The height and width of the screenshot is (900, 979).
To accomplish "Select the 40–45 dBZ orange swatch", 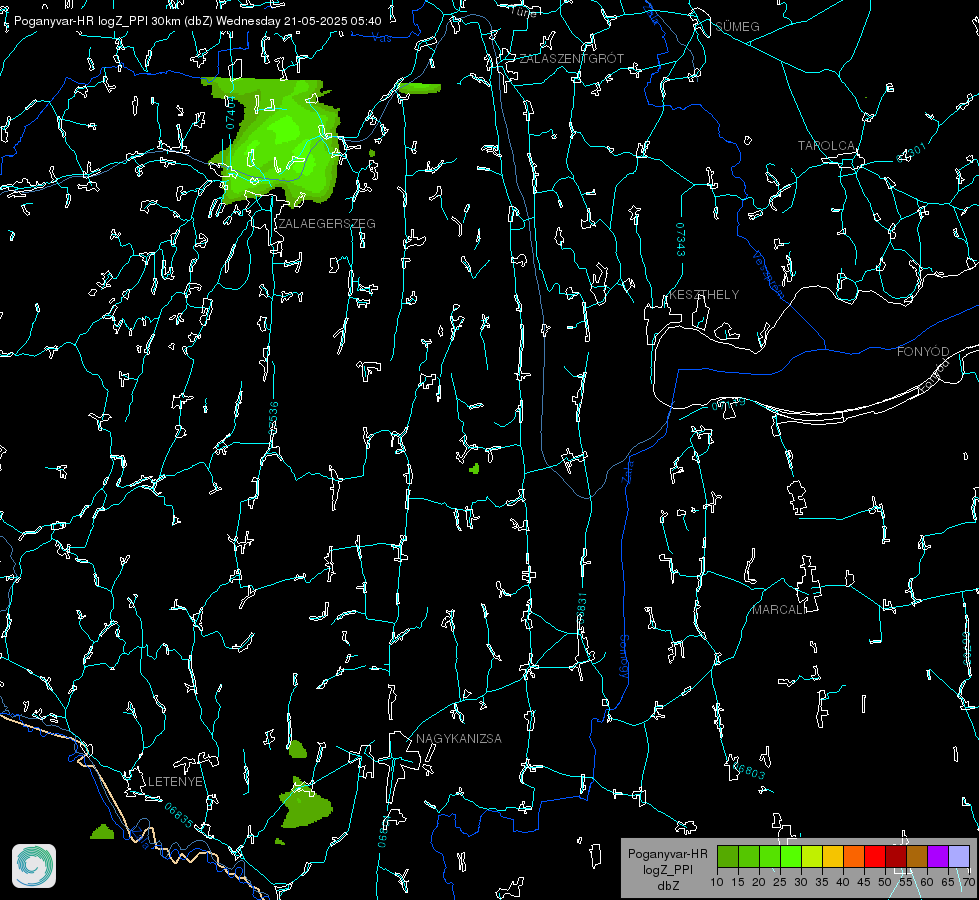I will point(854,856).
